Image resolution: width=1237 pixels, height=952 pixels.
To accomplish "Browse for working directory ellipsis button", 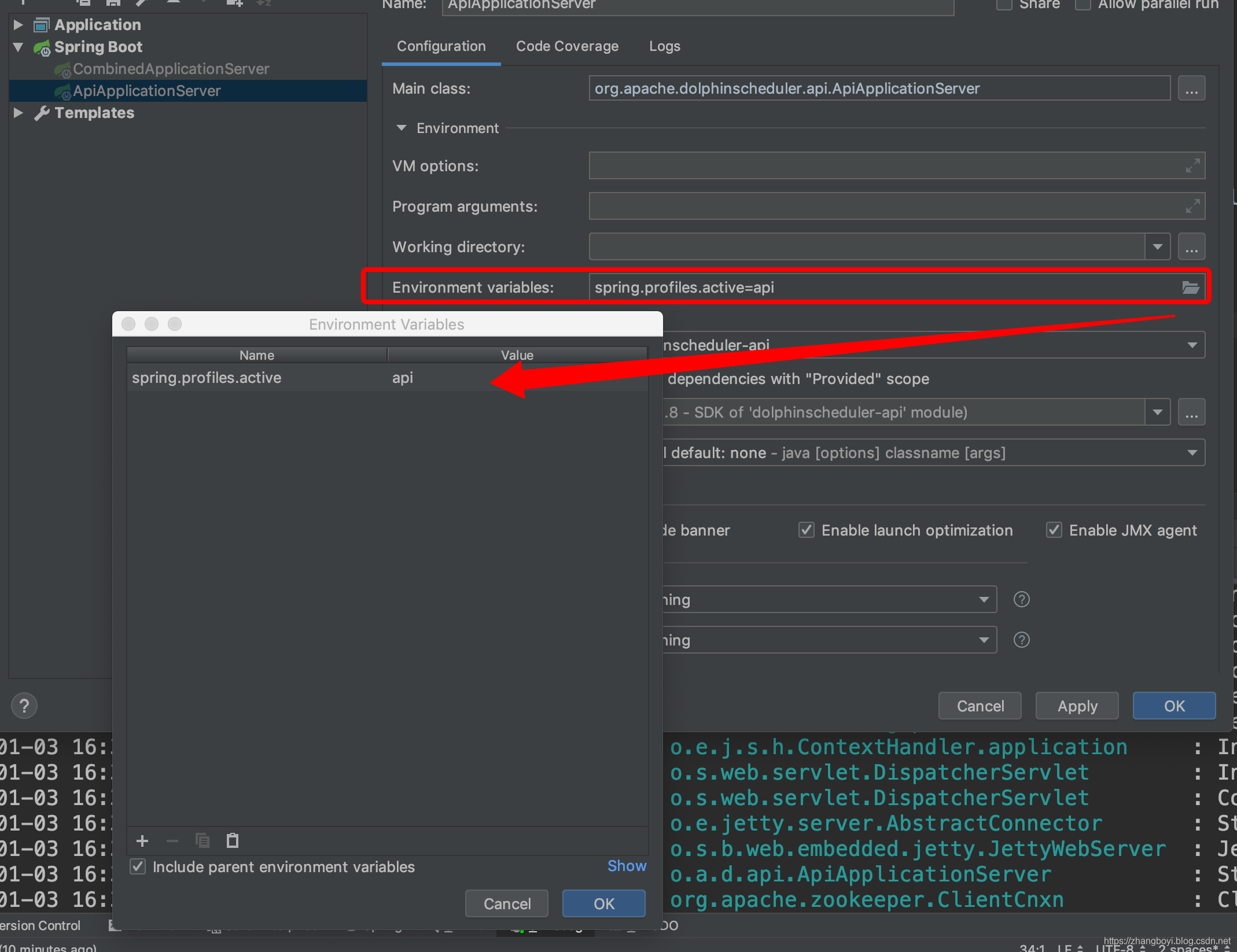I will pyautogui.click(x=1191, y=247).
